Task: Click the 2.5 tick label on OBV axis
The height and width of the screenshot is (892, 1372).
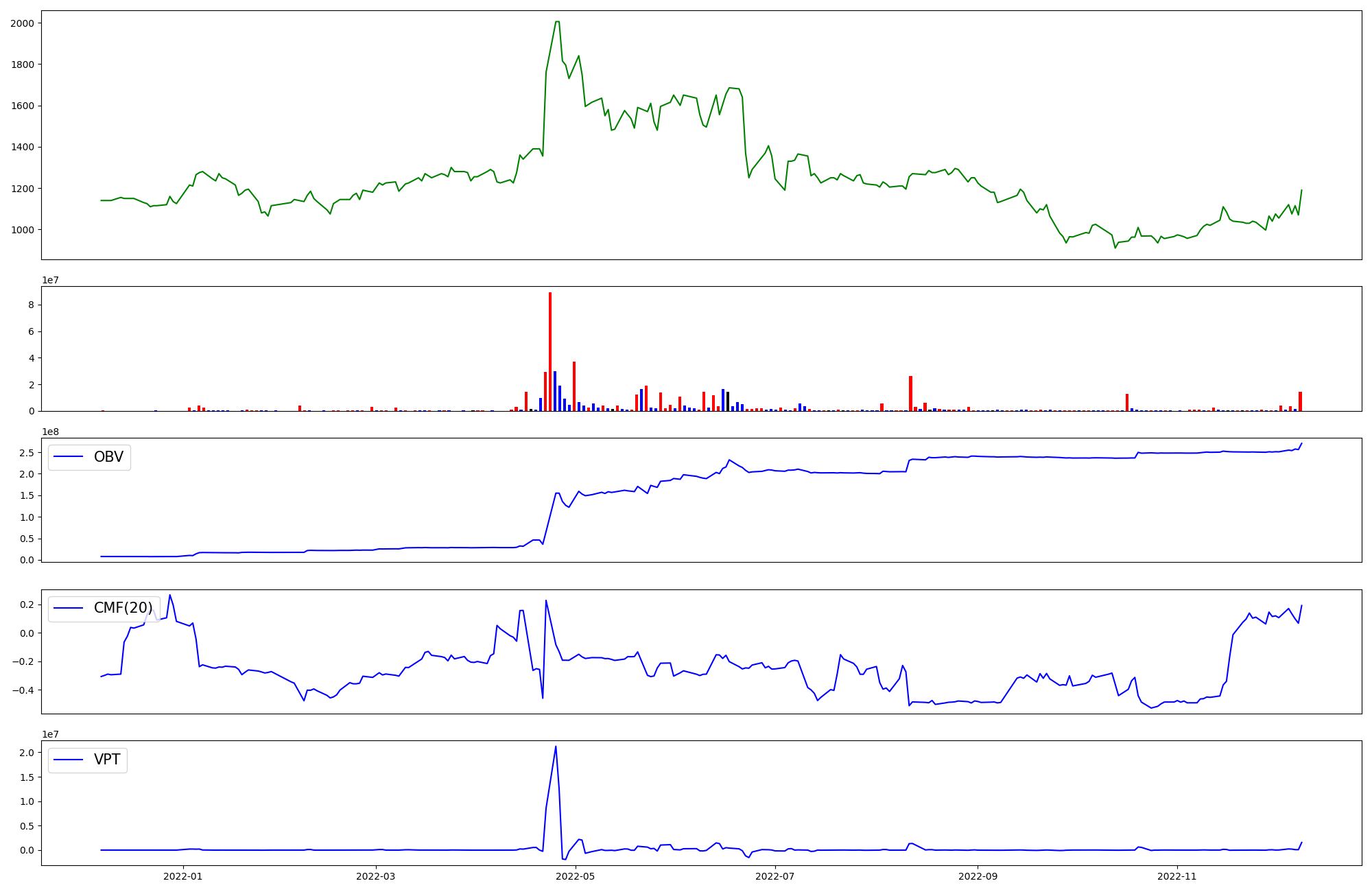Action: [27, 453]
